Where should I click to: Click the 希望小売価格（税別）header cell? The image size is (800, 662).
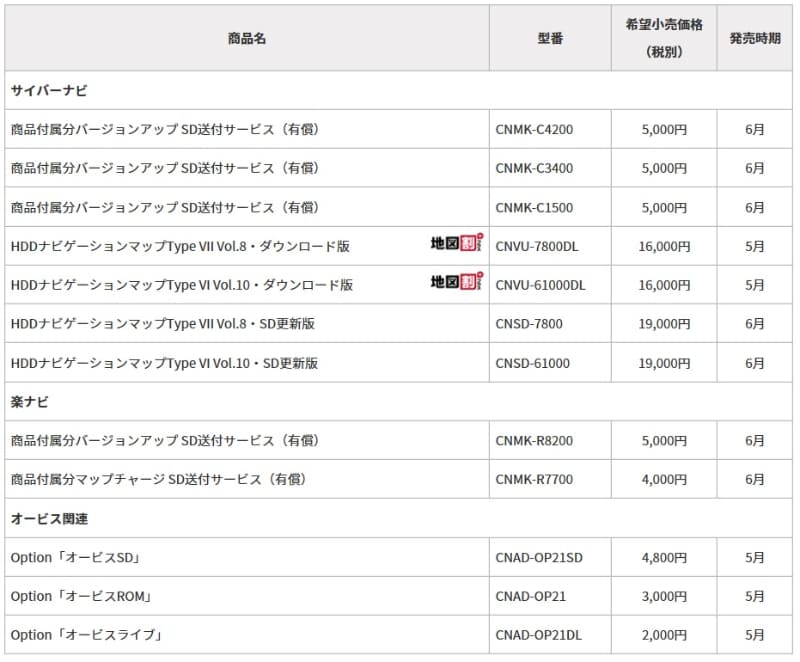coord(663,37)
